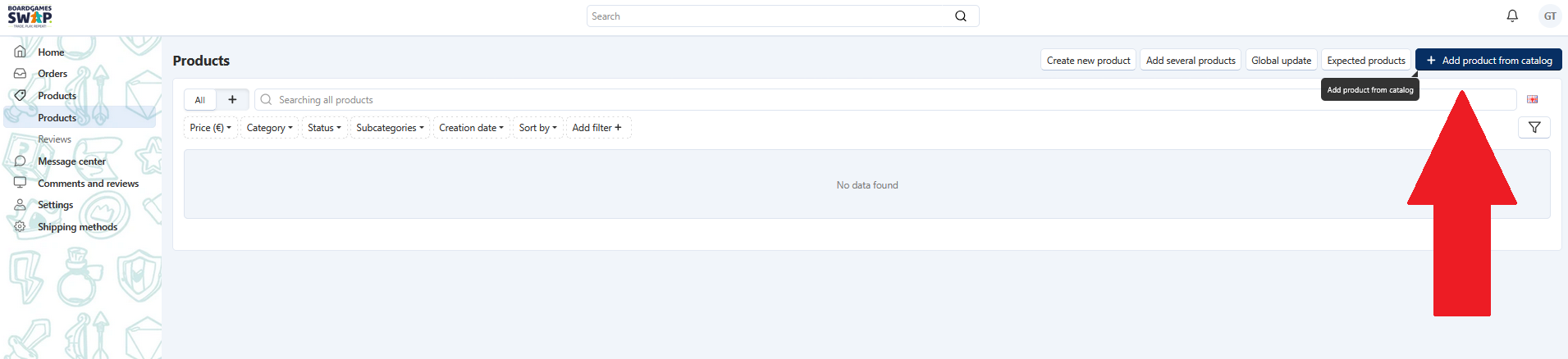Open the Sort by dropdown
Viewport: 1568px width, 359px height.
tap(537, 128)
